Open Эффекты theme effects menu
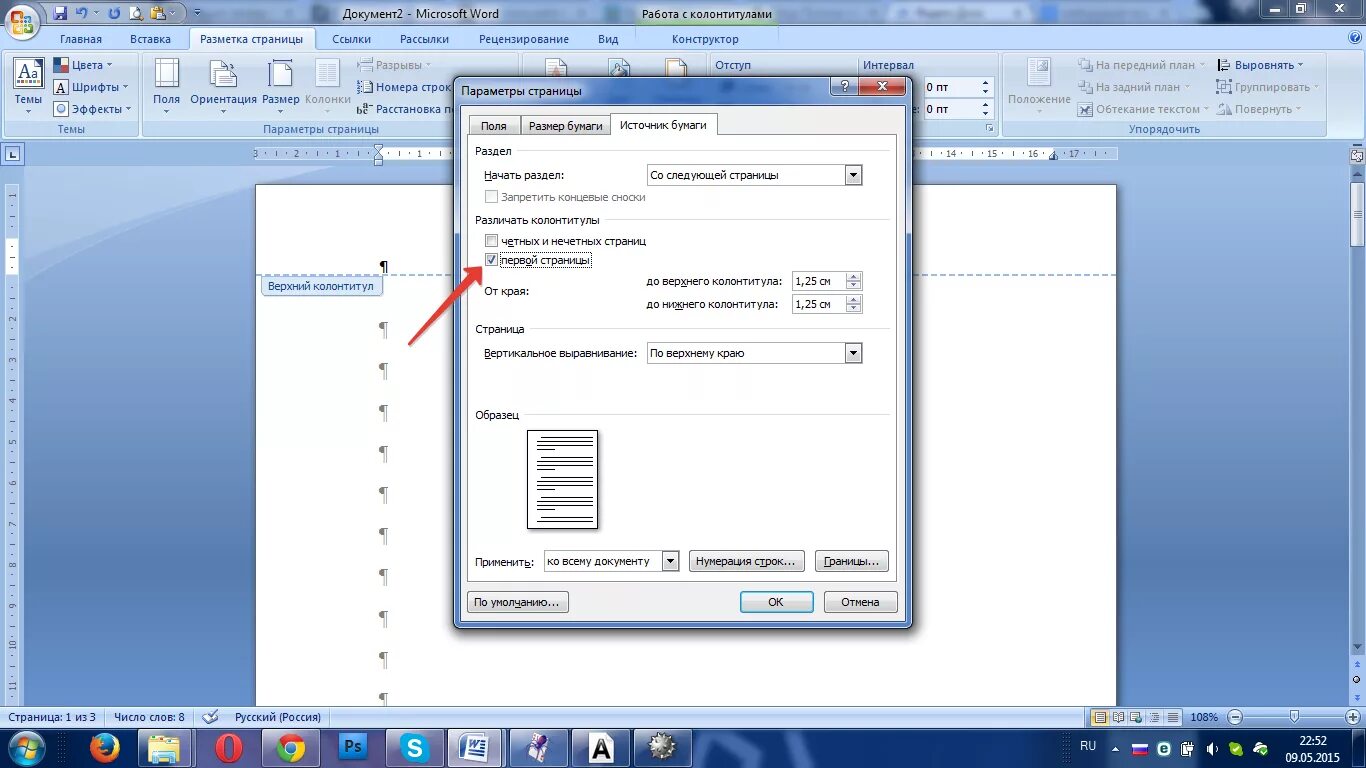Screen dimensions: 1366x768 point(92,109)
